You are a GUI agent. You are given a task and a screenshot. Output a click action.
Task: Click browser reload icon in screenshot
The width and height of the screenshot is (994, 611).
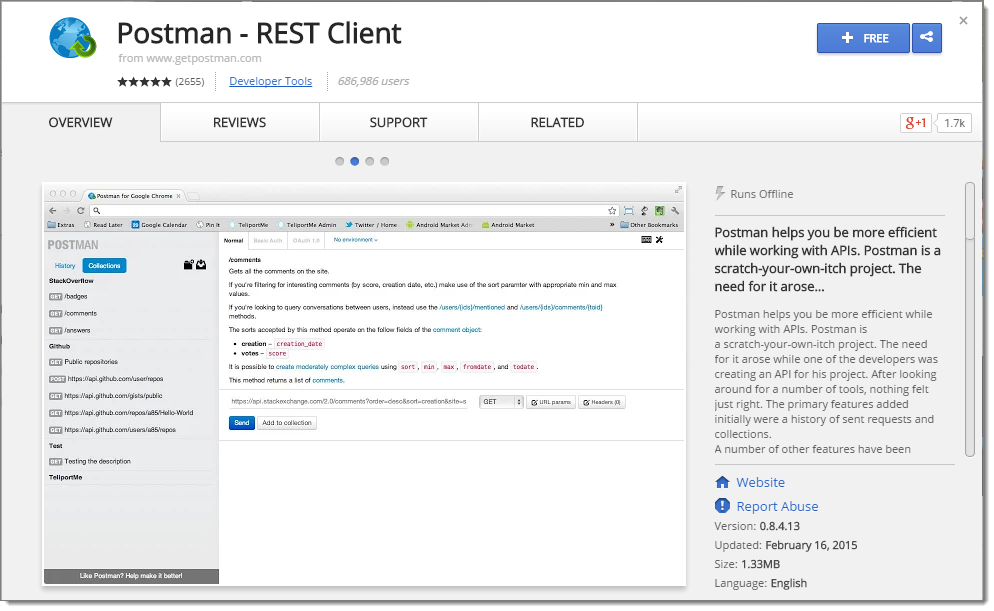pyautogui.click(x=81, y=210)
